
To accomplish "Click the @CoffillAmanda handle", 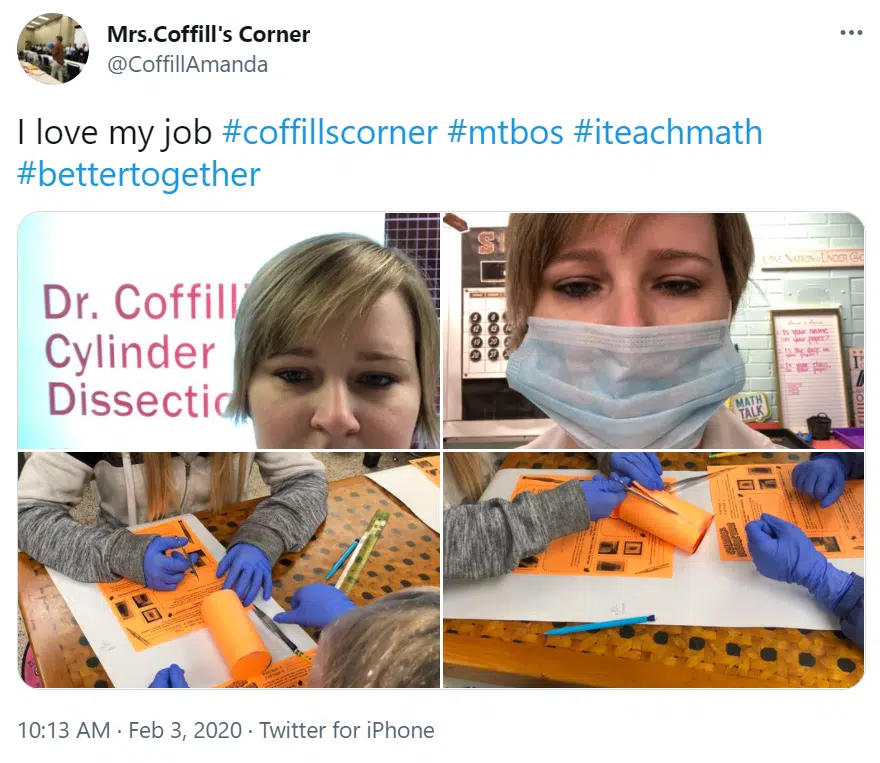I will point(187,65).
